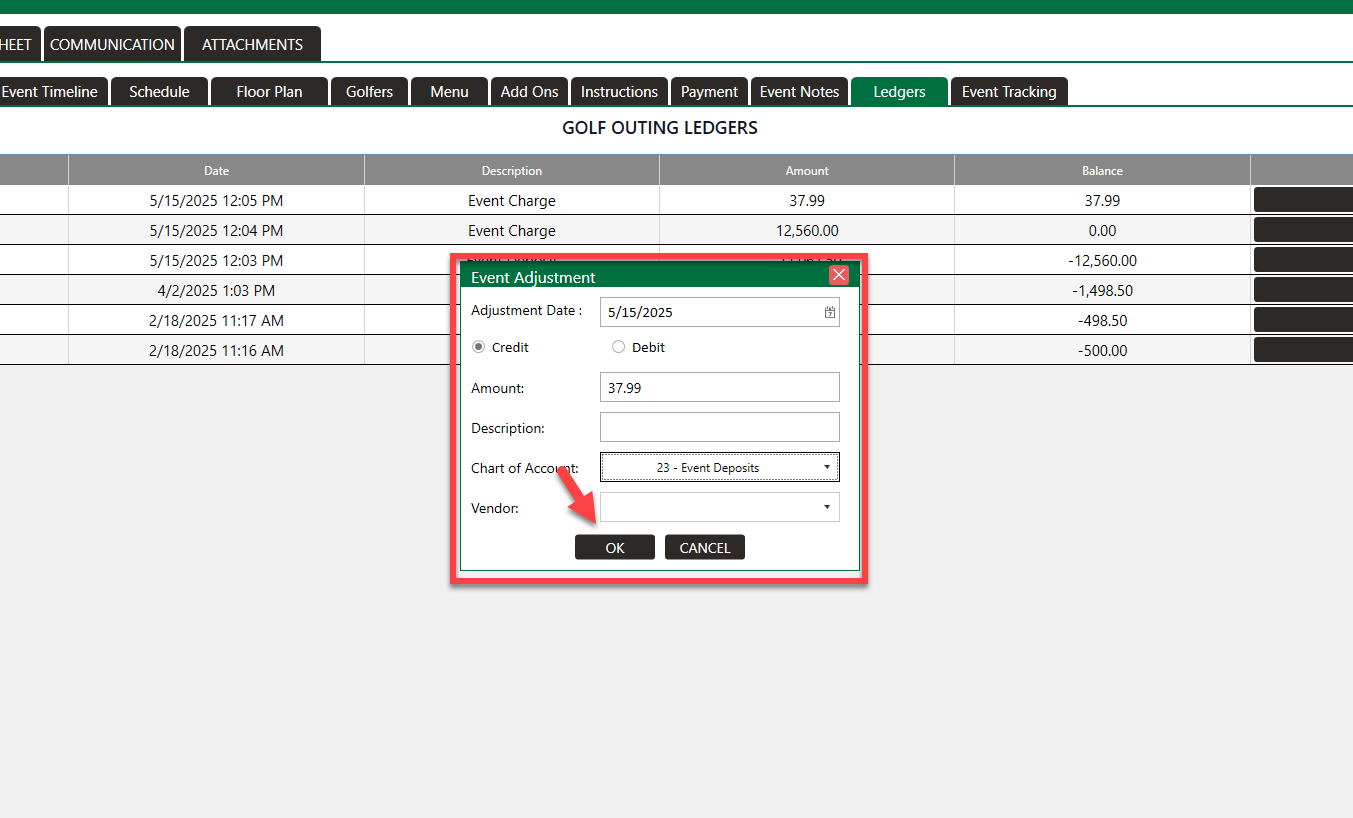Close the Event Adjustment dialog
This screenshot has width=1353, height=818.
(838, 276)
